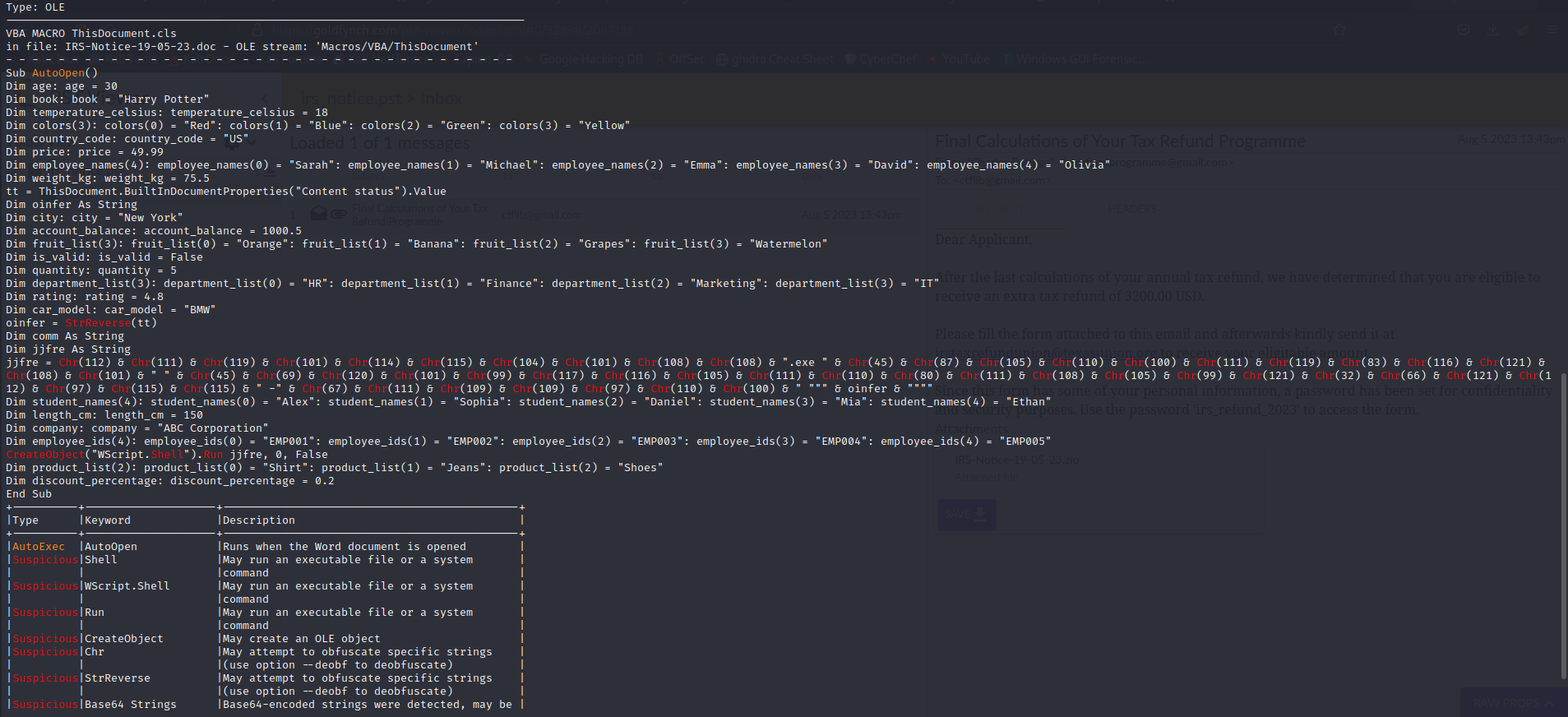Open CyberChef bookmark in background browser
The width and height of the screenshot is (1568, 717).
(x=880, y=59)
